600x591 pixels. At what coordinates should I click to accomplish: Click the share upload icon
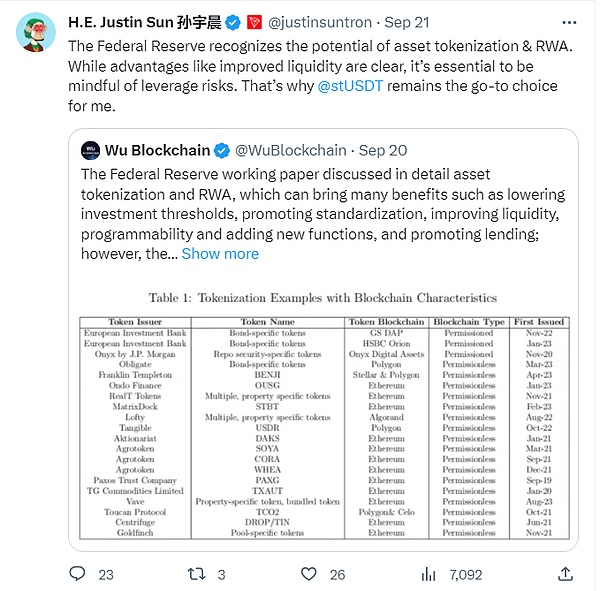pos(565,574)
